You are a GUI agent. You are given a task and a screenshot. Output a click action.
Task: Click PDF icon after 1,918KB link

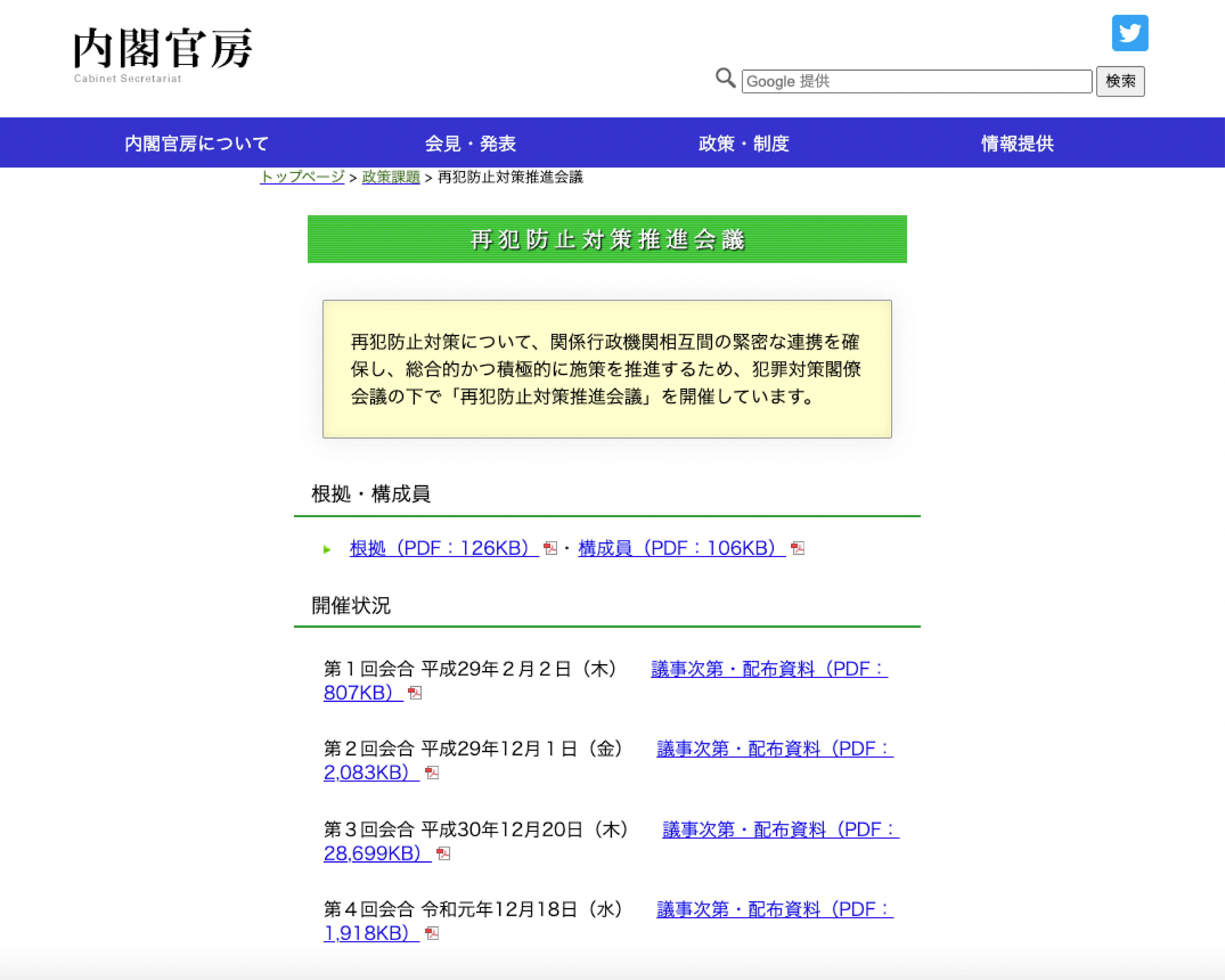click(x=432, y=933)
